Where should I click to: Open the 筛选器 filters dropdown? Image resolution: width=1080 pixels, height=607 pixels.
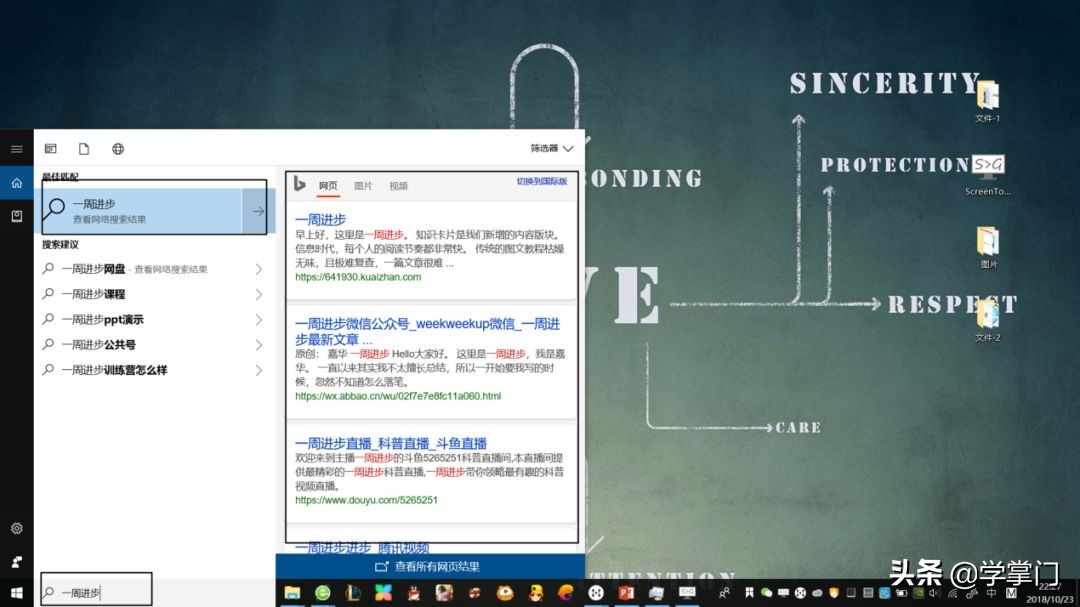(549, 147)
